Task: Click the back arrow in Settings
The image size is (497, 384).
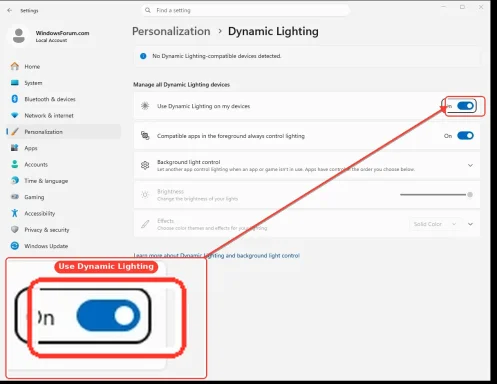Action: click(x=9, y=10)
